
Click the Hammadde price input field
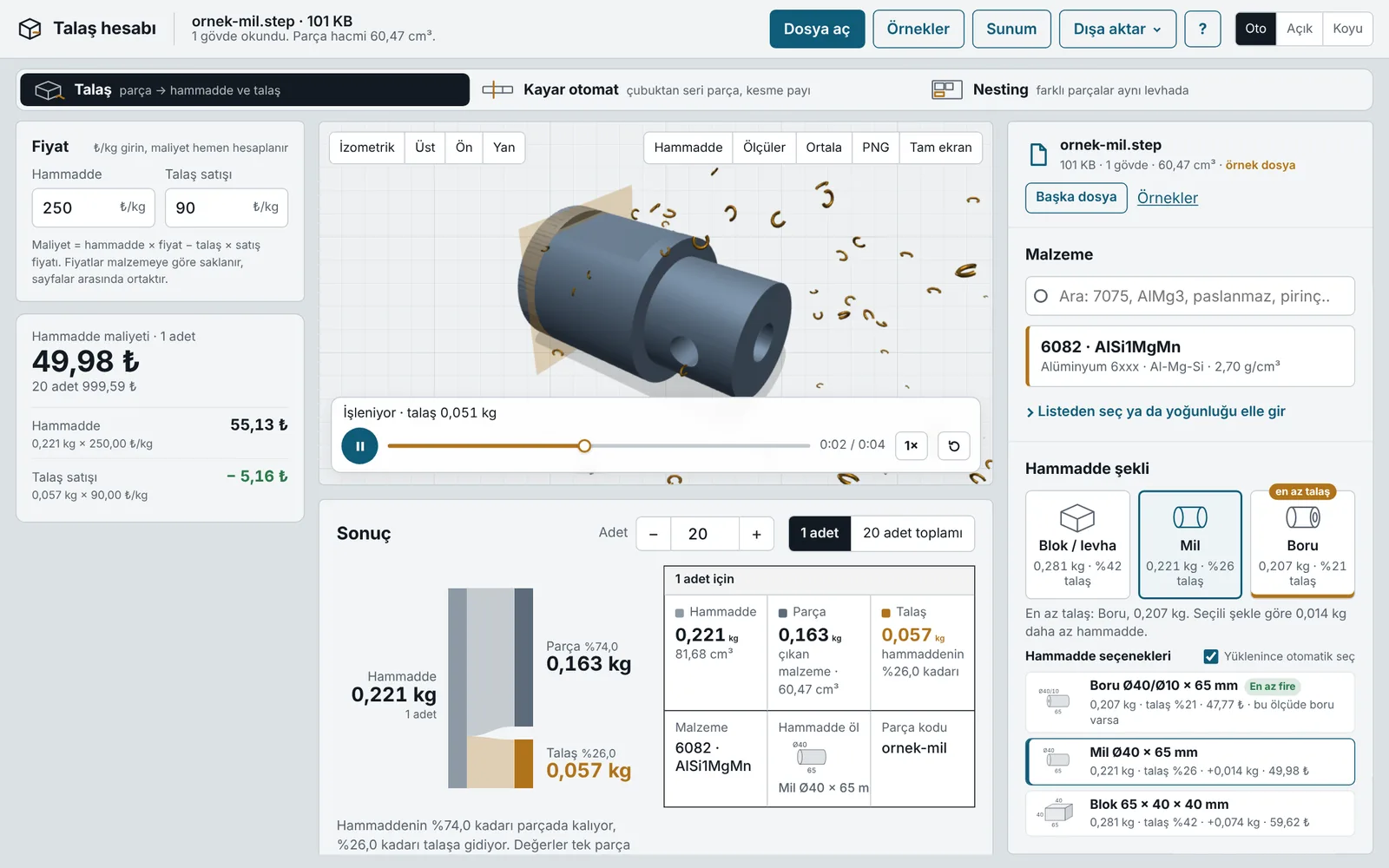[x=94, y=207]
